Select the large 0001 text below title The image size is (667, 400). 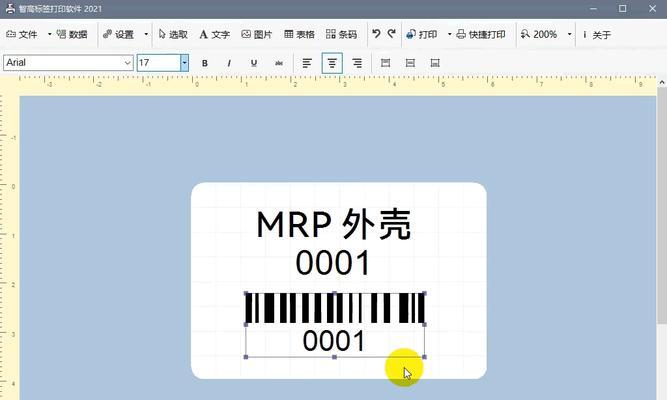(333, 263)
